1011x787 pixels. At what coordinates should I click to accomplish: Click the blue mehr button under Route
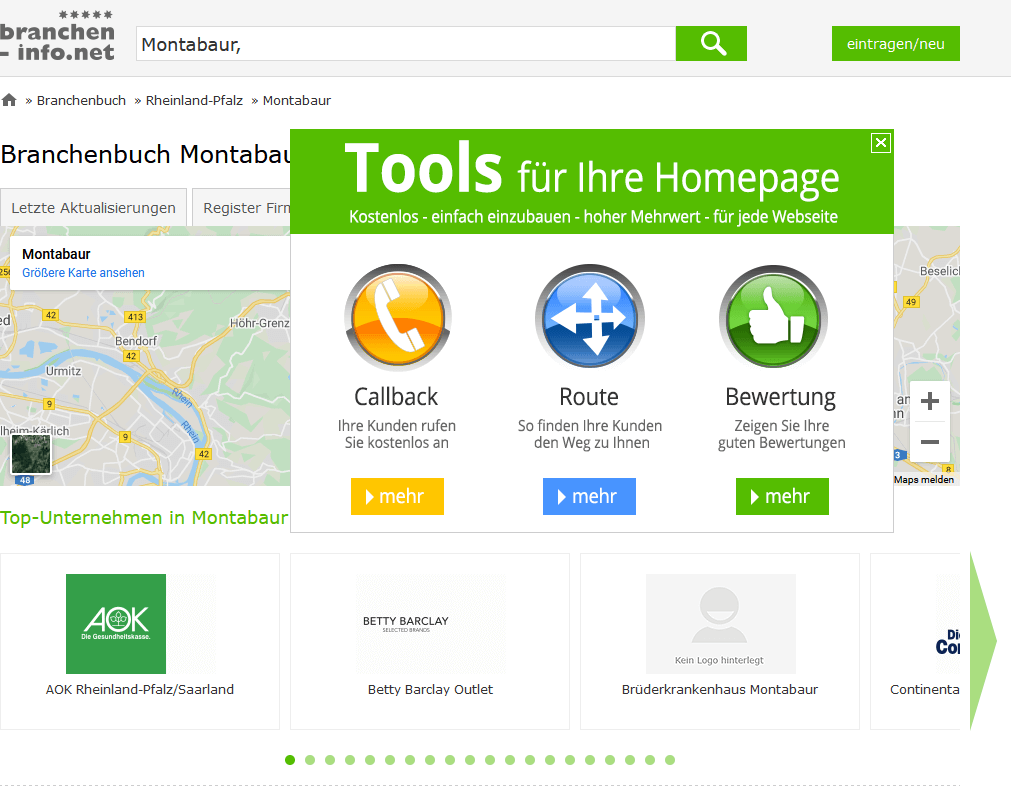589,497
